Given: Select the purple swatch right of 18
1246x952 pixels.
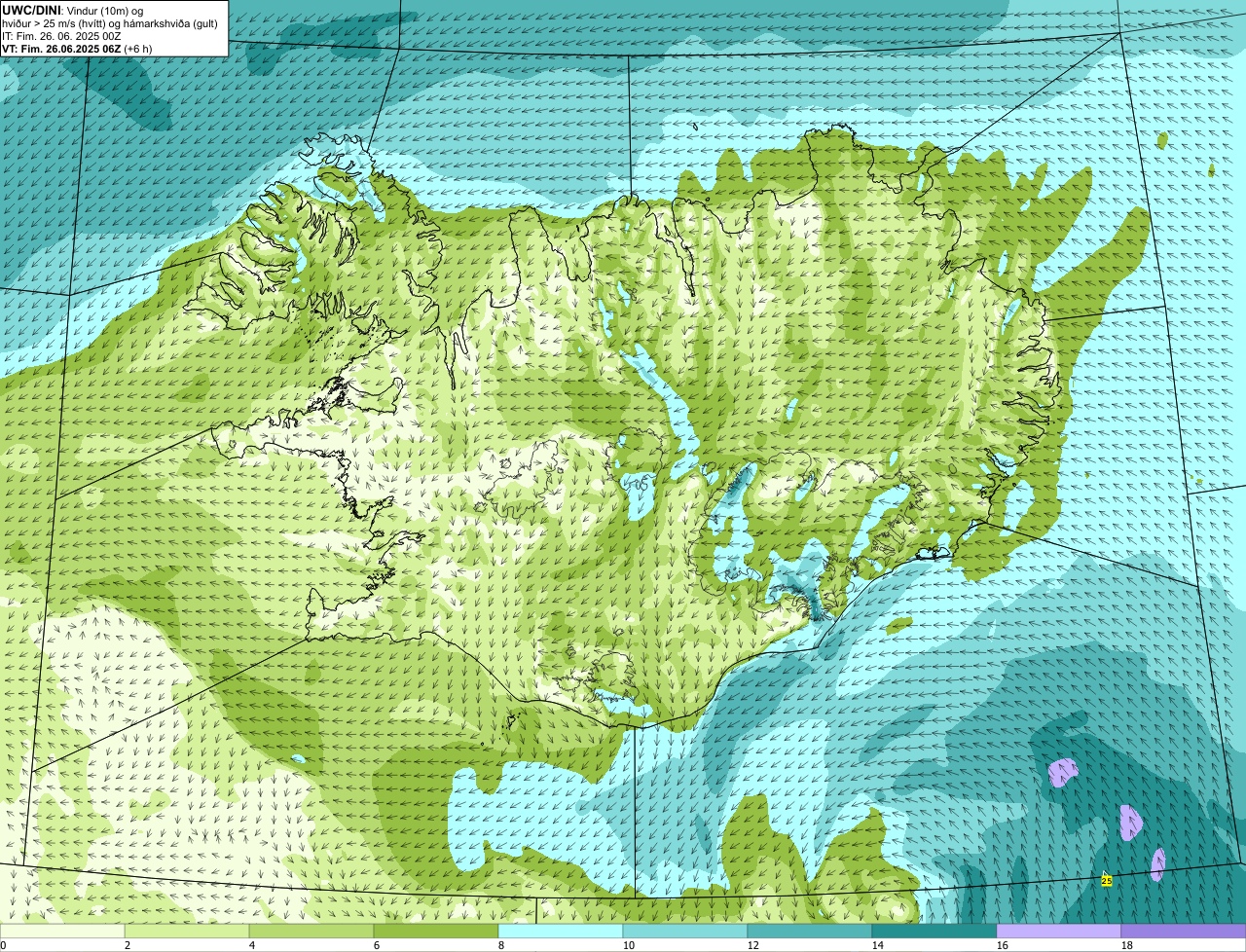Looking at the screenshot, I should [x=1184, y=932].
